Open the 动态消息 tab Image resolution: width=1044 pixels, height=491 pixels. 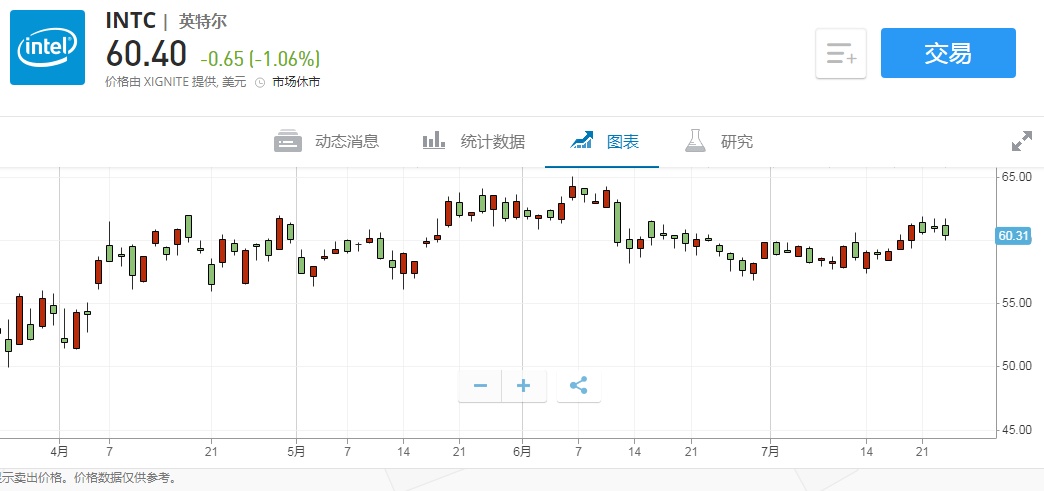(x=347, y=142)
